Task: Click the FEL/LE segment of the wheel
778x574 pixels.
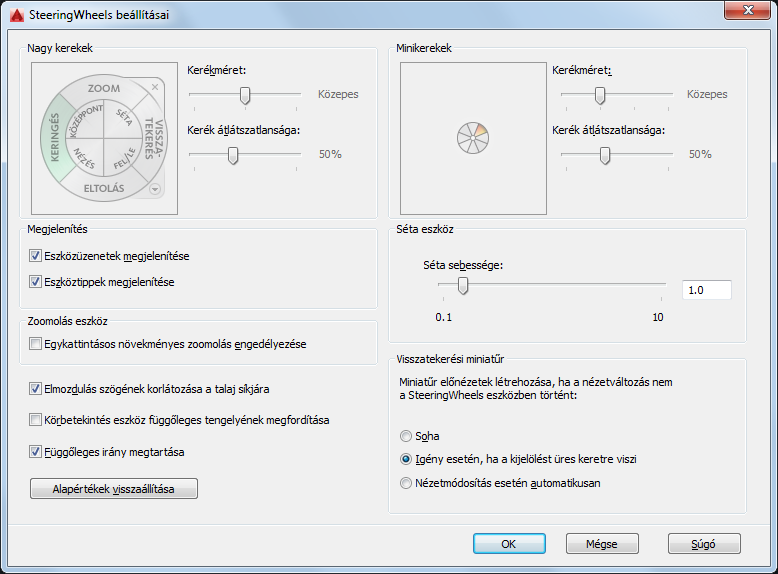Action: point(124,158)
